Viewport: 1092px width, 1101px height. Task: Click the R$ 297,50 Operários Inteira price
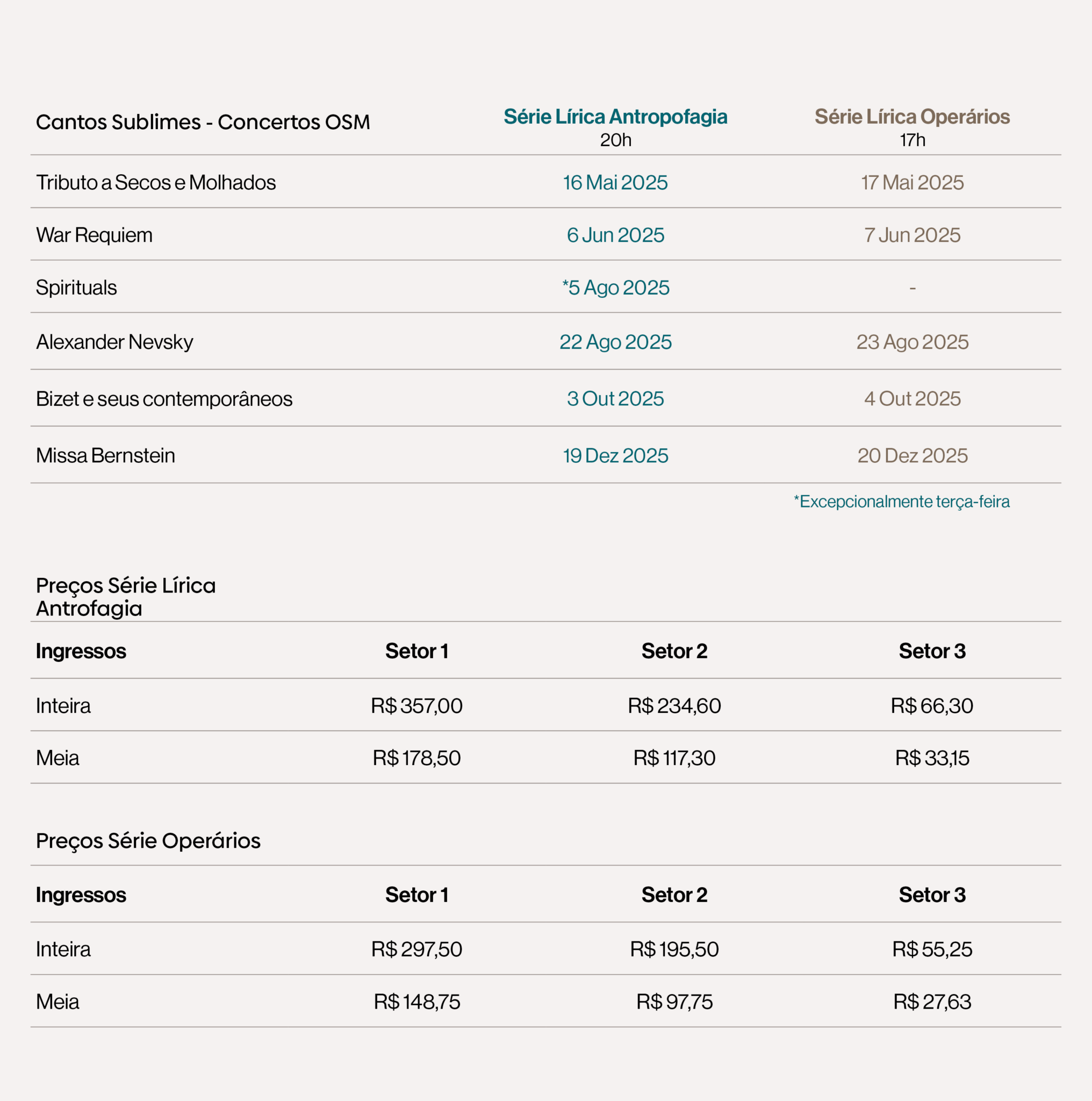pos(416,949)
